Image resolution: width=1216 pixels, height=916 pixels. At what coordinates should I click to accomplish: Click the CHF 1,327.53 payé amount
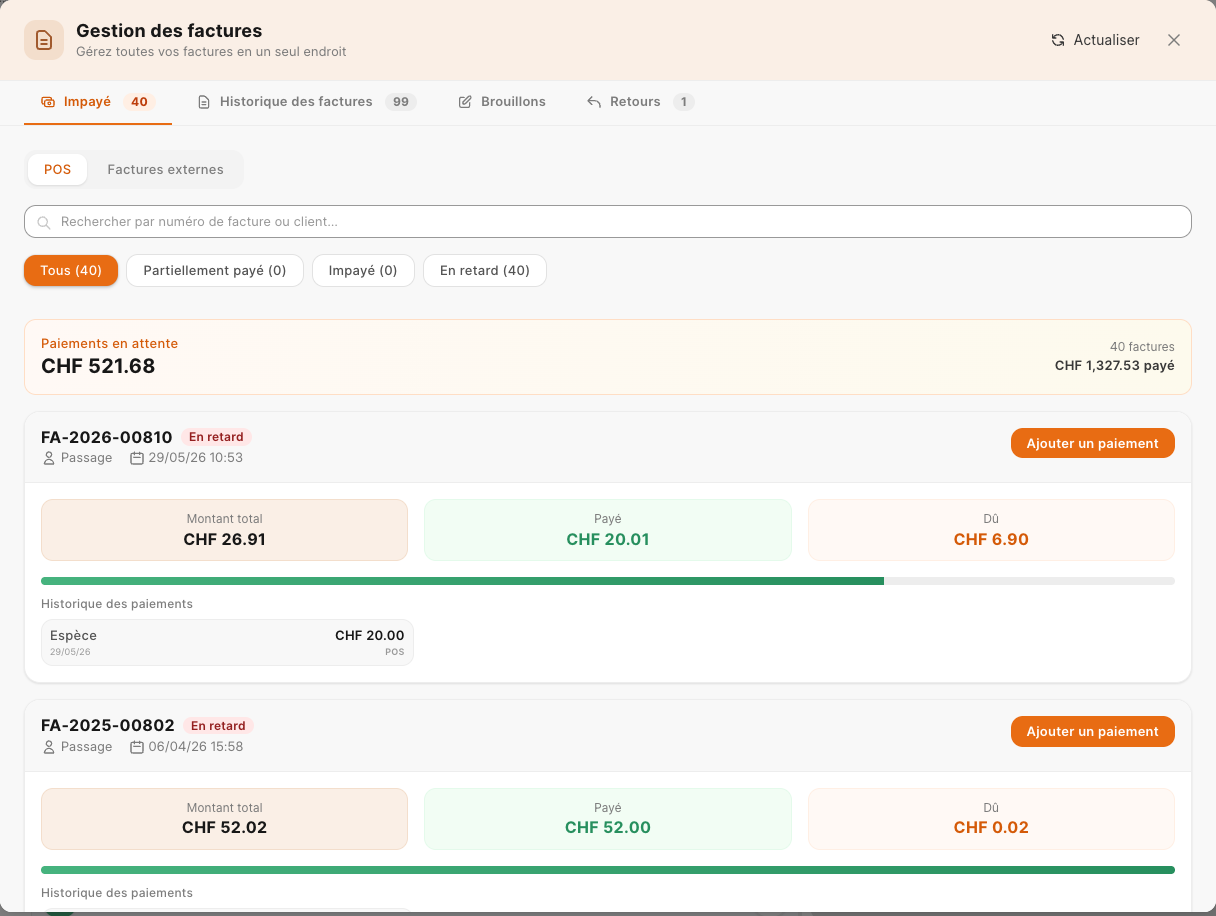pos(1115,366)
